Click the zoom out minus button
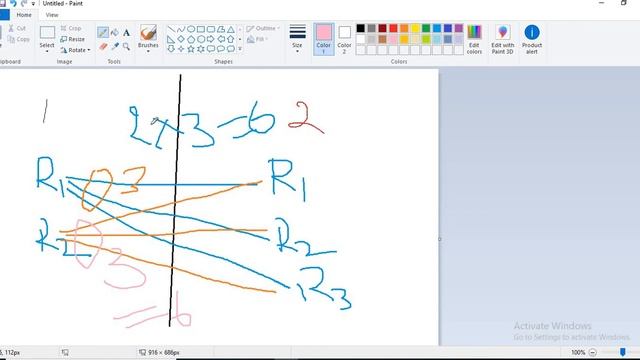 coord(593,352)
